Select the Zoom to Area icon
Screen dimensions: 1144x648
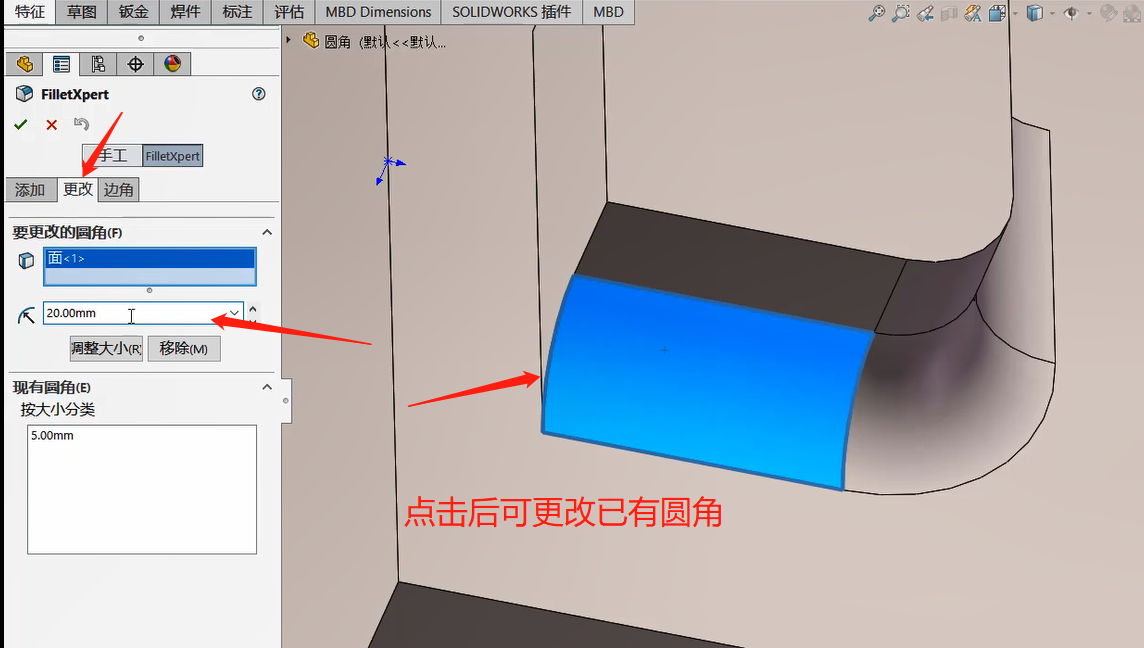(901, 12)
